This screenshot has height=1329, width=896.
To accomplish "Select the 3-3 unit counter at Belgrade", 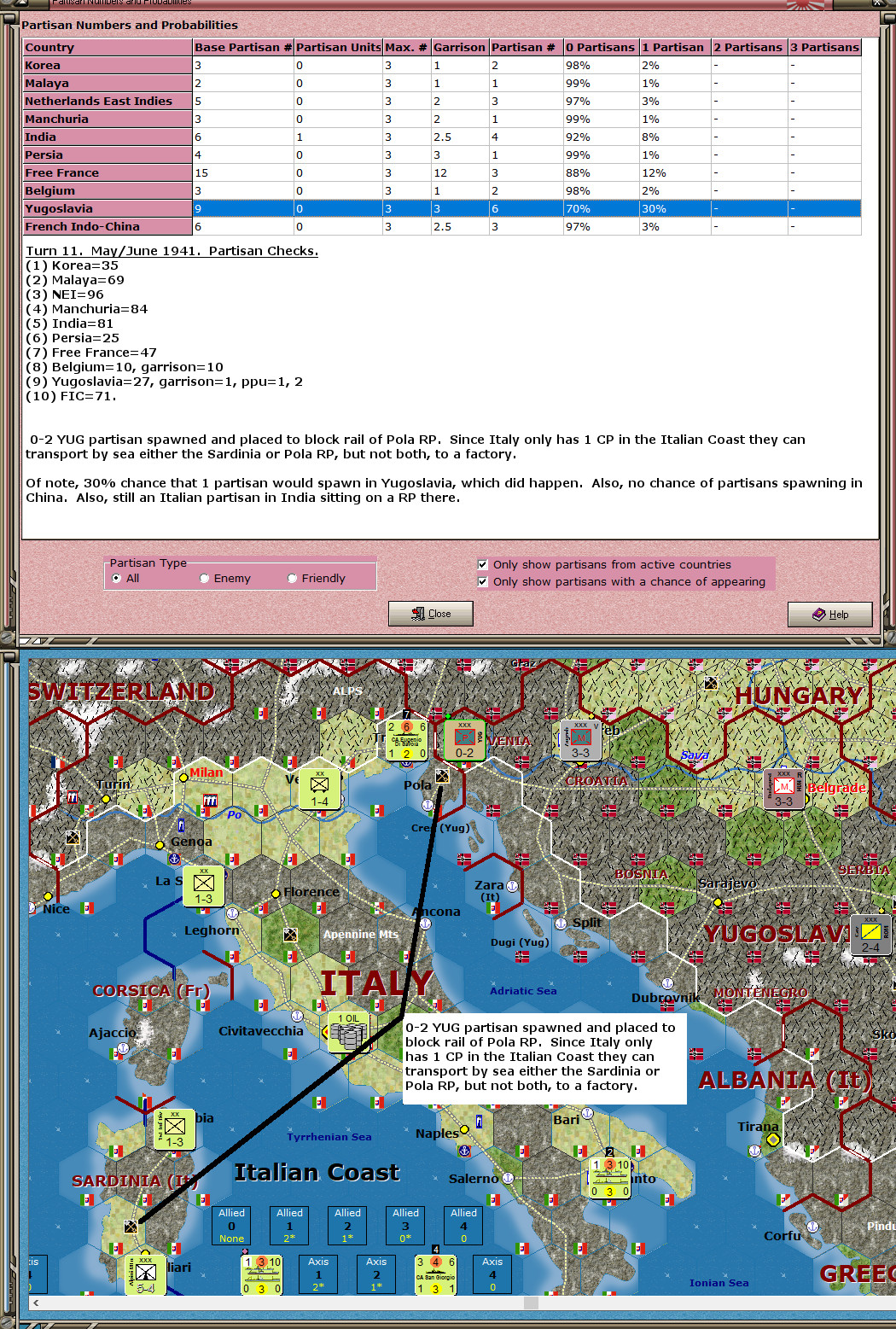I will (x=783, y=789).
